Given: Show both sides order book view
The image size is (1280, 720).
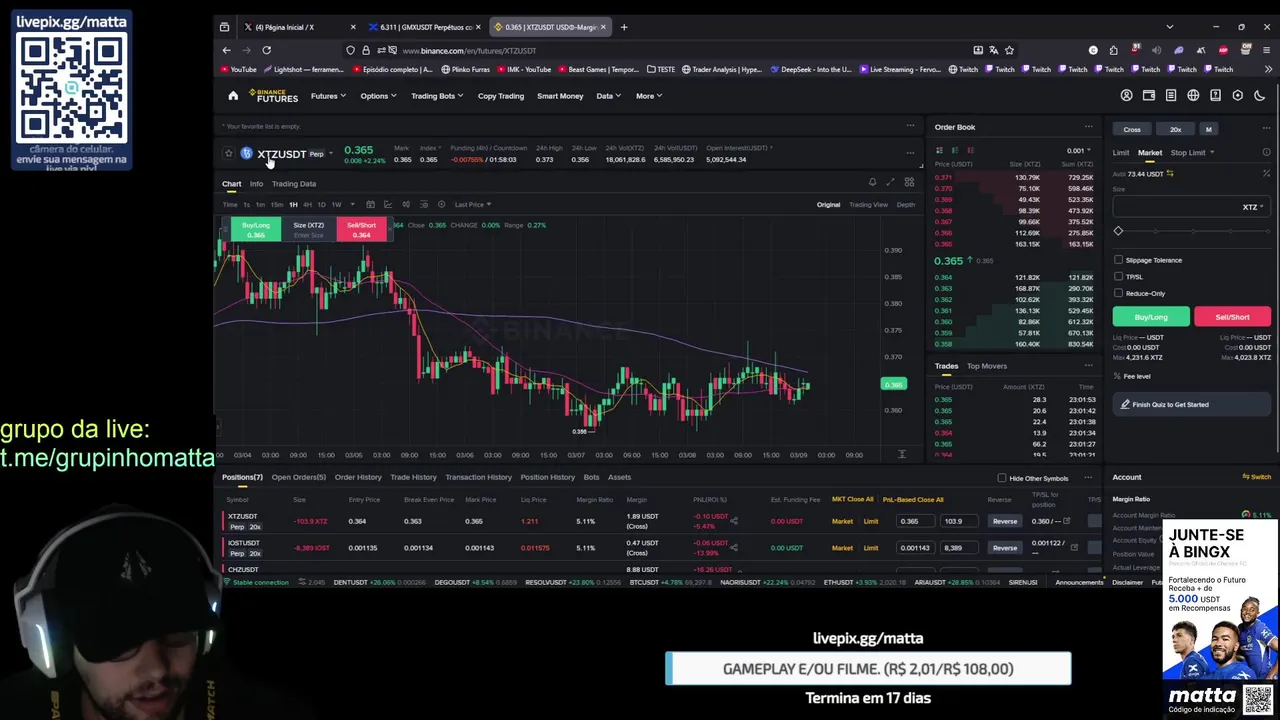Looking at the screenshot, I should point(939,150).
